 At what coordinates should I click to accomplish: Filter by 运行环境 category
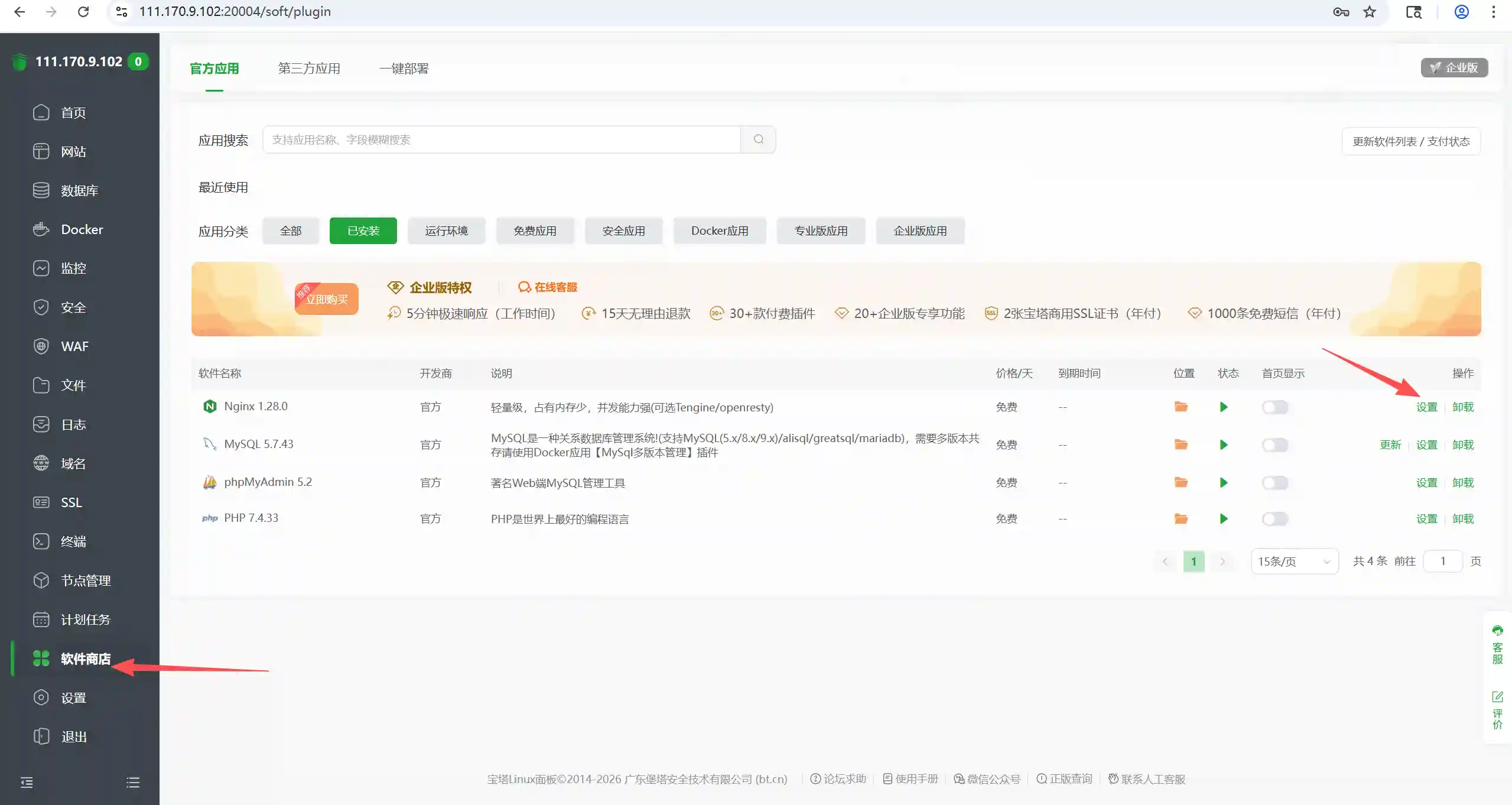click(x=447, y=231)
